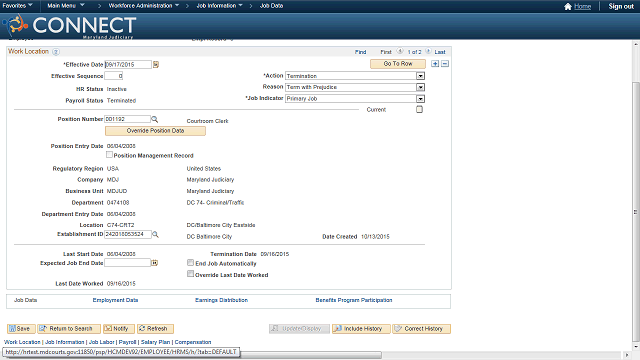Switch to the Payroll tab link
Image resolution: width=640 pixels, height=360 pixels.
[x=127, y=342]
